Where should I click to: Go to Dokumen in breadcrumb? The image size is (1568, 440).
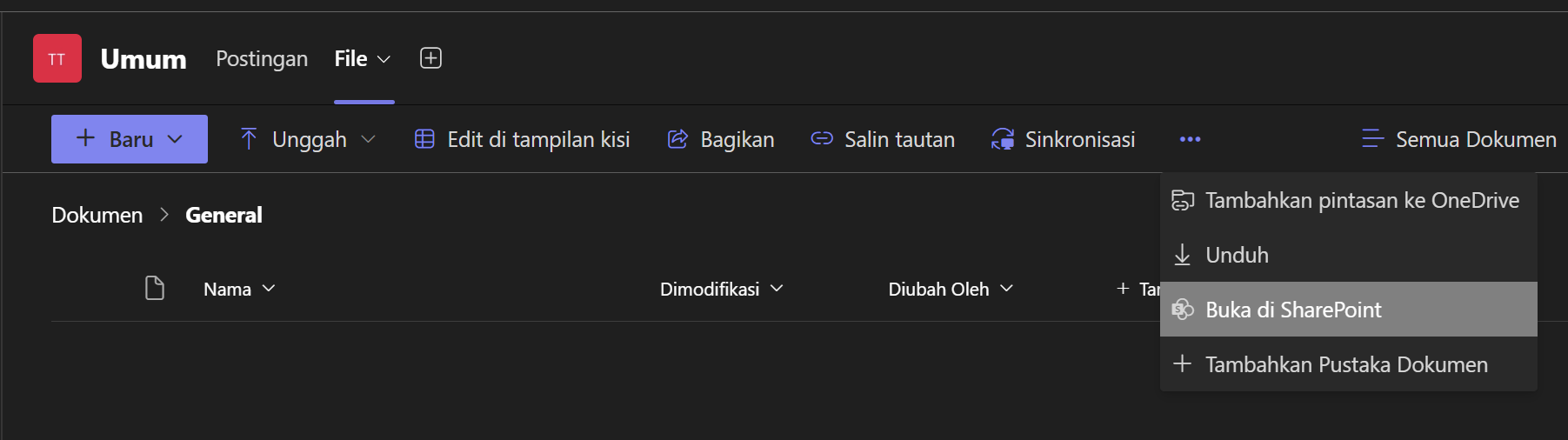tap(97, 215)
